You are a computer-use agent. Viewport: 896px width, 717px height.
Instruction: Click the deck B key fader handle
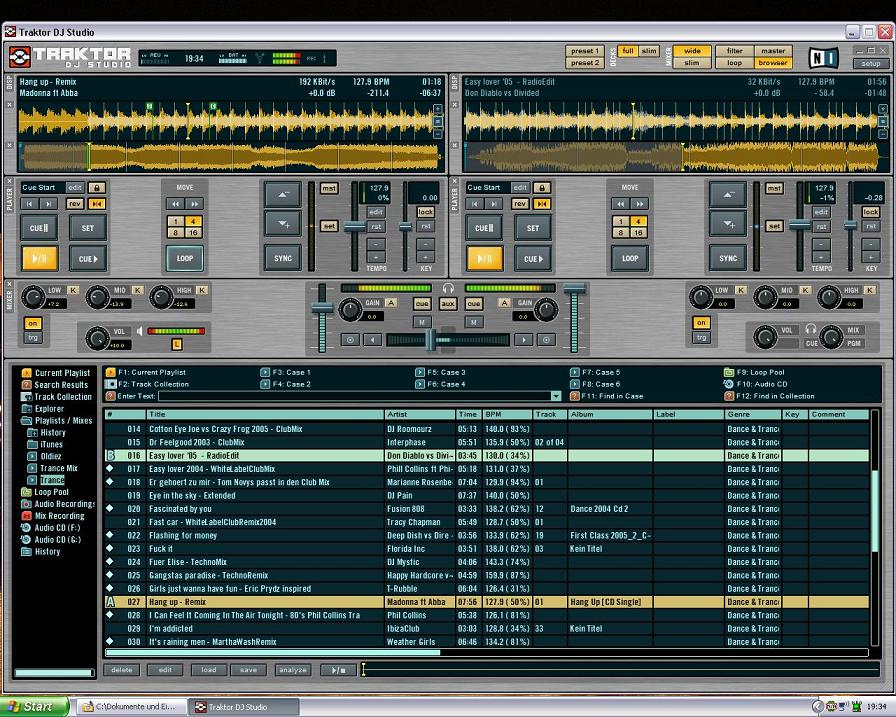(x=850, y=226)
